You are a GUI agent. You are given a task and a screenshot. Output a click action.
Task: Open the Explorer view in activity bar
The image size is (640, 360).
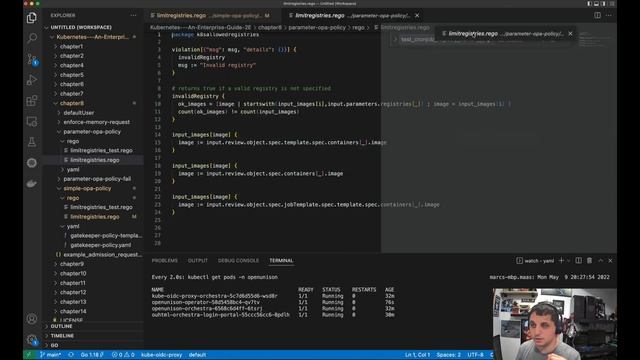tap(32, 18)
